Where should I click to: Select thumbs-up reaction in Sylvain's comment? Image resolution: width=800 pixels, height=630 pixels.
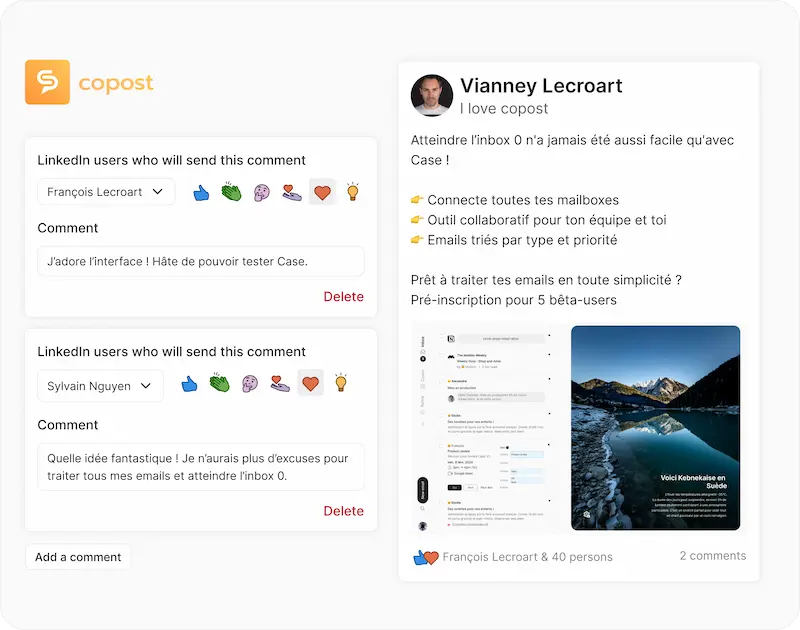coord(189,385)
